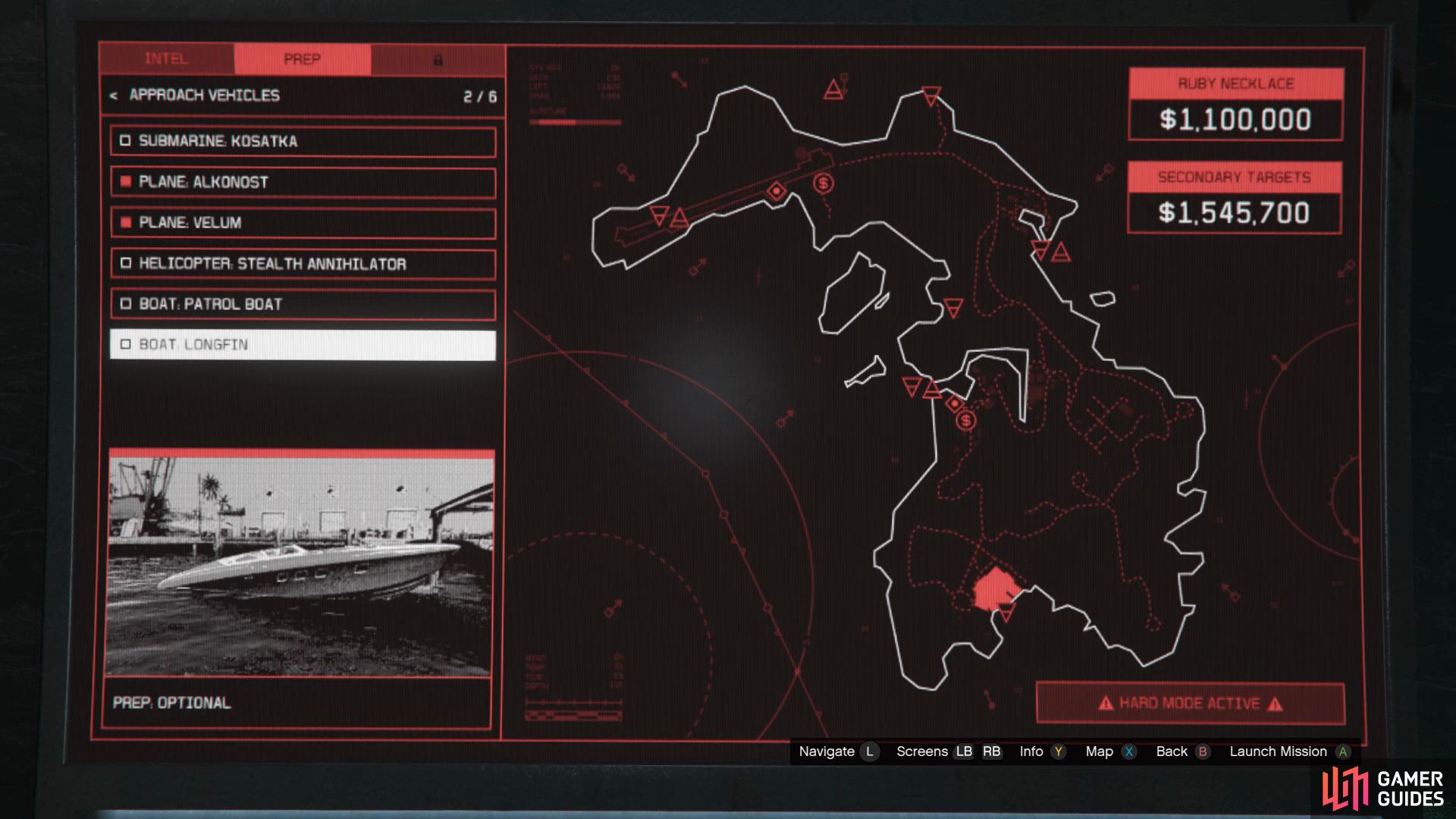Click the triangle marker beside compound

tap(1006, 611)
